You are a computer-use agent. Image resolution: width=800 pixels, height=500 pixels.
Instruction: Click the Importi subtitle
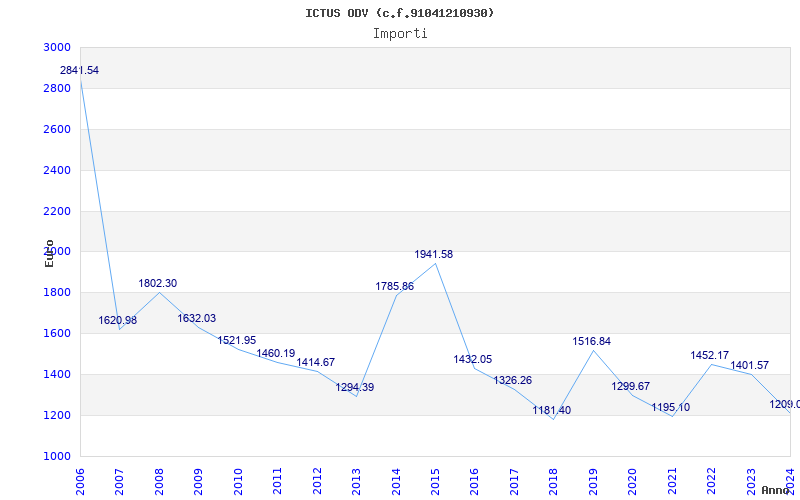(x=400, y=33)
